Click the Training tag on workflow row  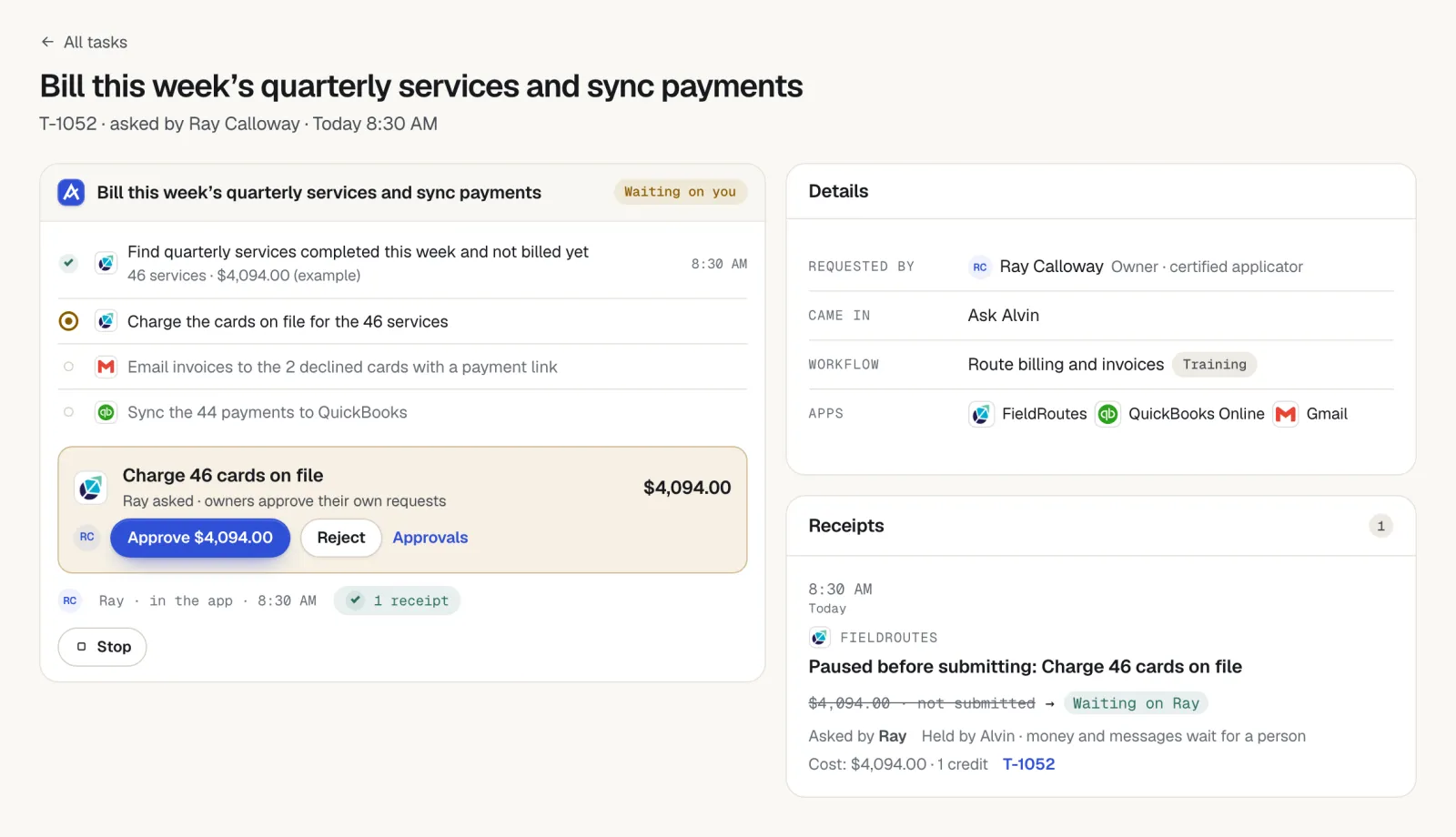1215,365
